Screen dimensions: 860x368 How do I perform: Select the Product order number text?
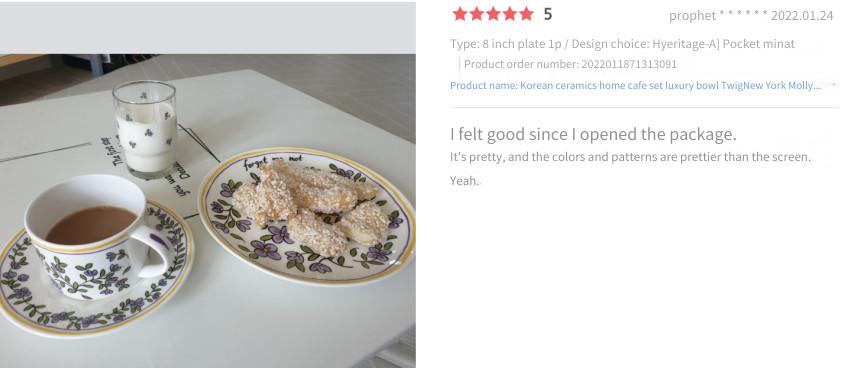tap(570, 64)
